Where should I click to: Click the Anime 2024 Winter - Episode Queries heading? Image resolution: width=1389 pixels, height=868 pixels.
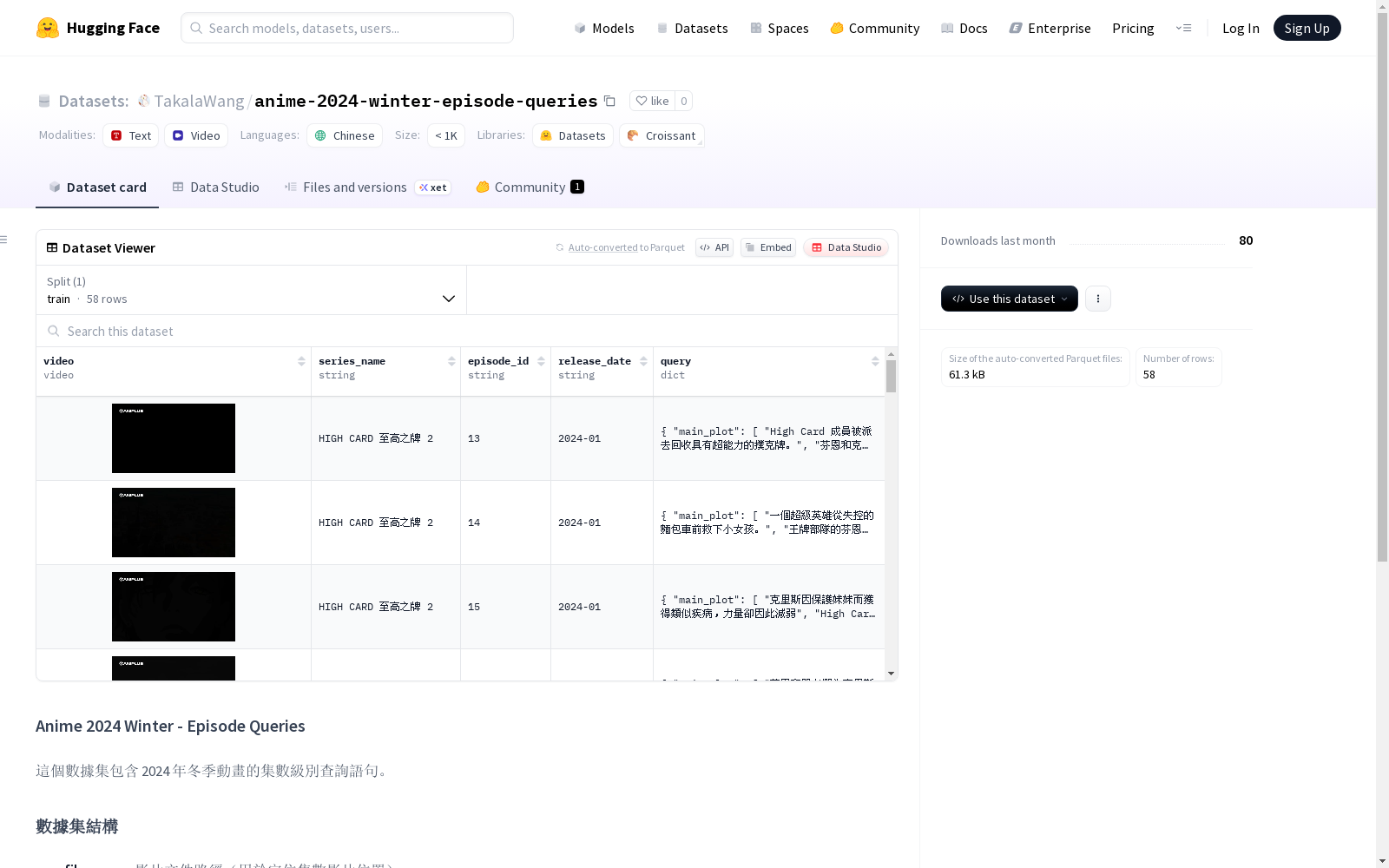pos(170,727)
